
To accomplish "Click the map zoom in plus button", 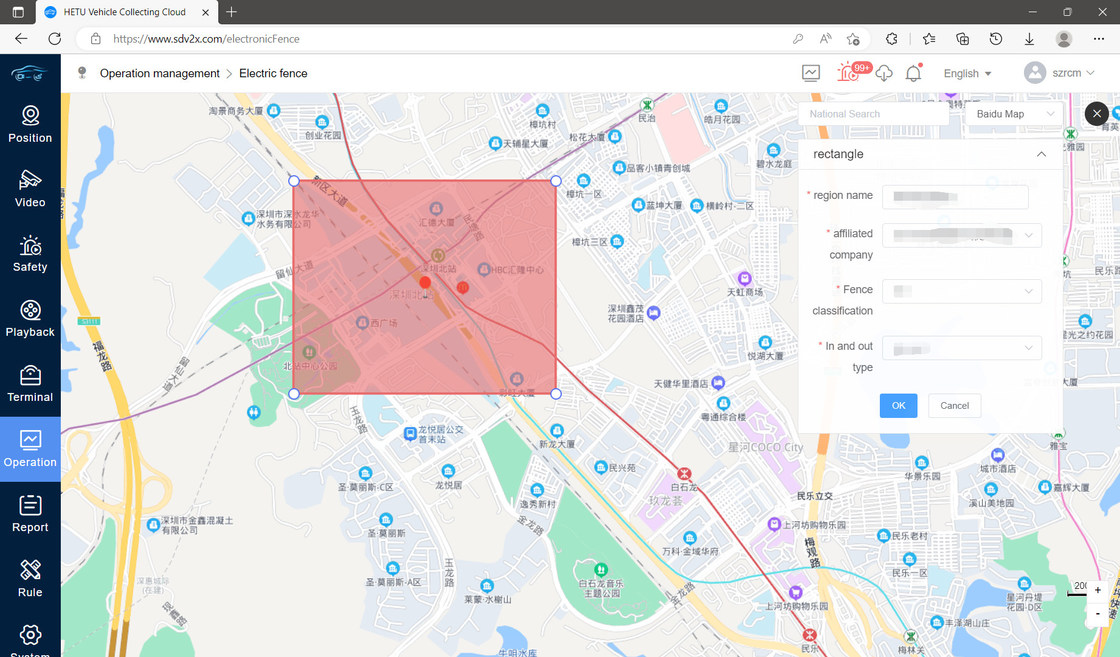I will 1098,591.
